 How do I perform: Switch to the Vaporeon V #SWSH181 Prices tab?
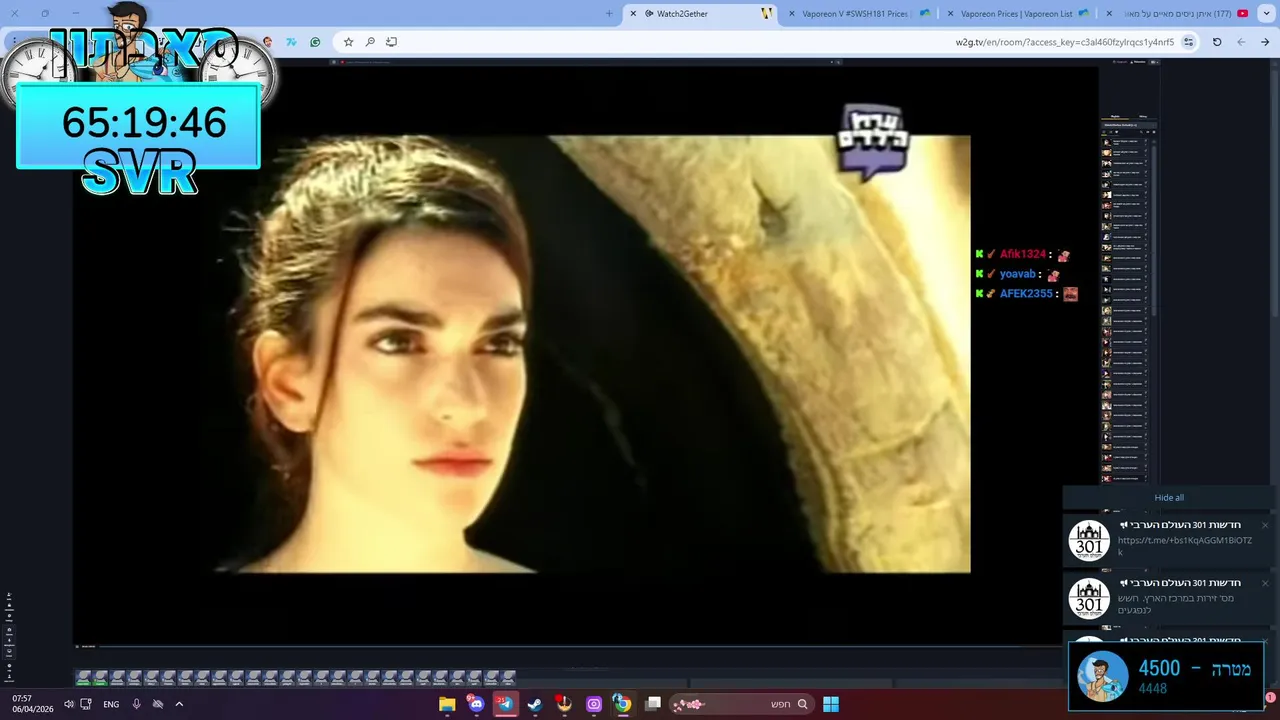click(x=857, y=14)
